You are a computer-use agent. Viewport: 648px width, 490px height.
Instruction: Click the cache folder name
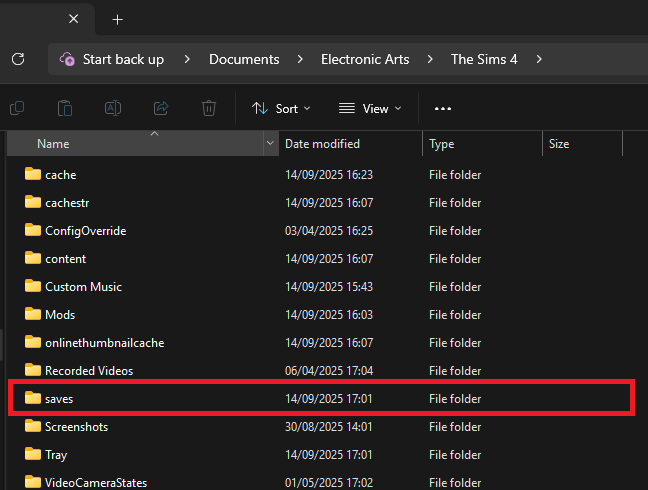tap(61, 175)
